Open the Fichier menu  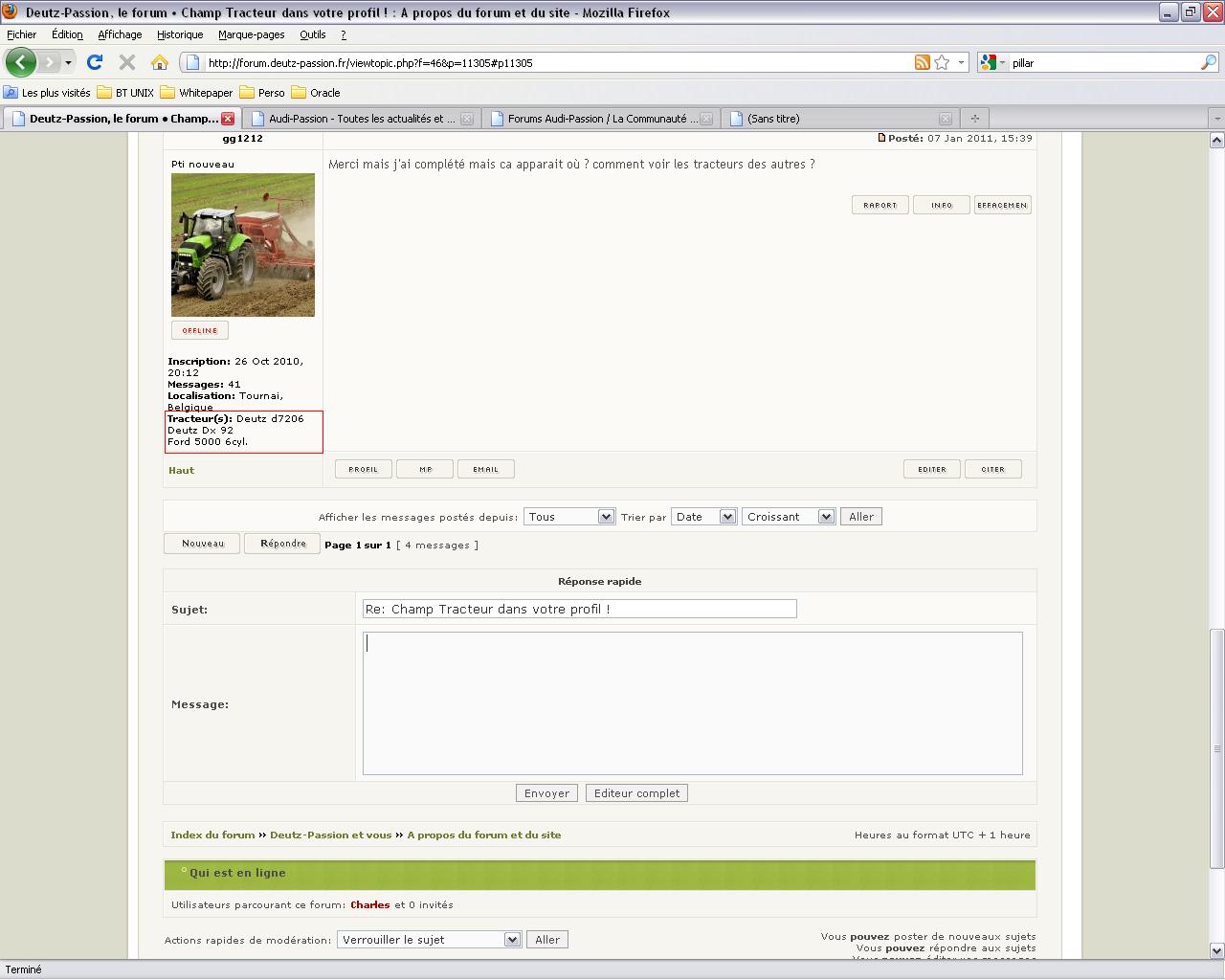tap(21, 34)
